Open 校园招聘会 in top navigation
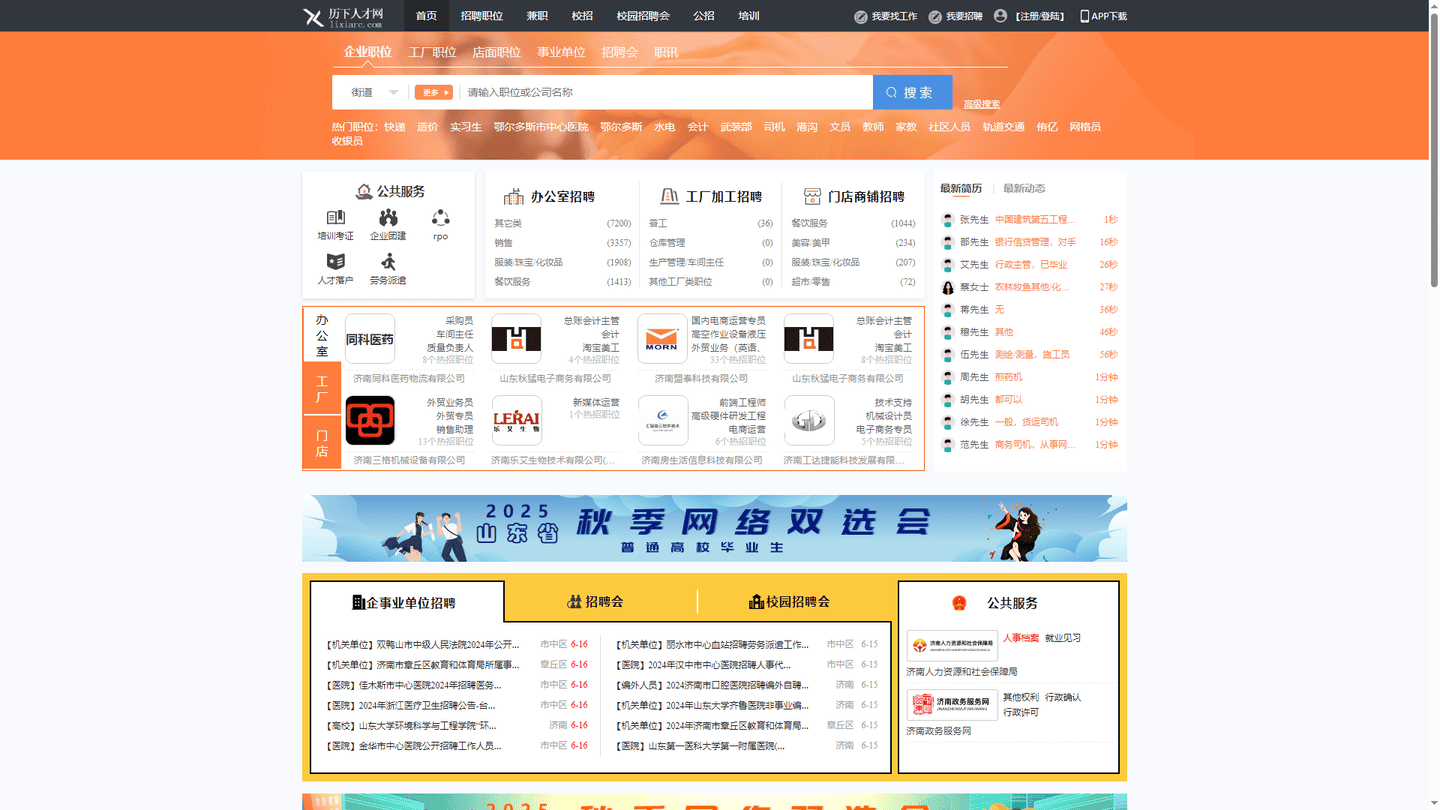The height and width of the screenshot is (810, 1440). coord(643,16)
